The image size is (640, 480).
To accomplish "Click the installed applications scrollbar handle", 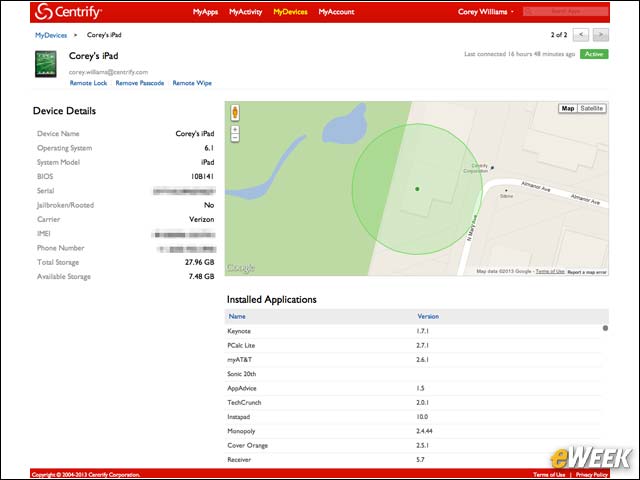I will tap(605, 328).
